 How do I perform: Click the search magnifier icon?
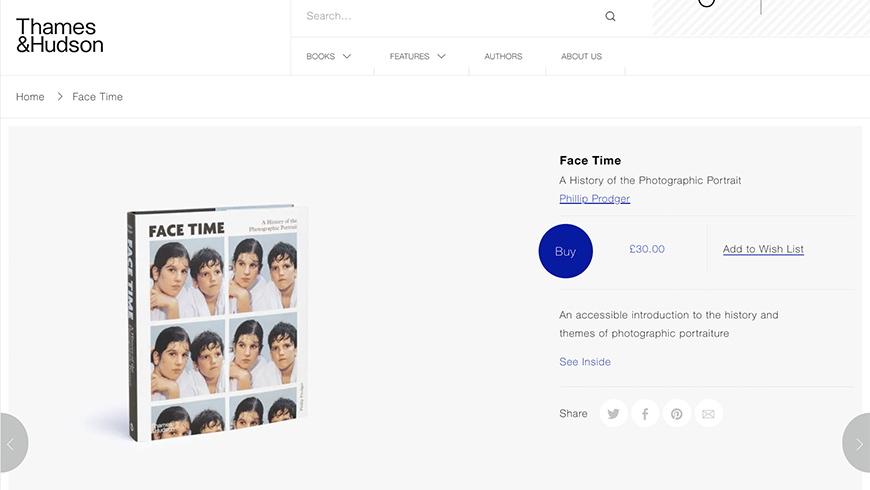tap(610, 16)
